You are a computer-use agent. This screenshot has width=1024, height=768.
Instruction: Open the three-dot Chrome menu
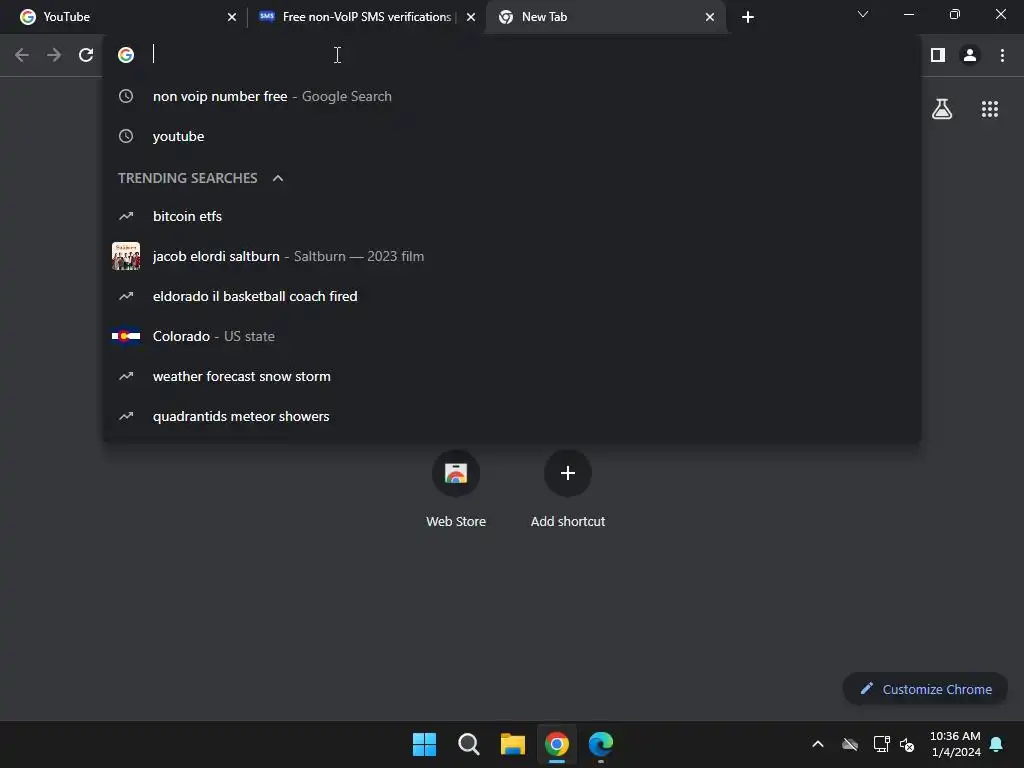click(x=1002, y=55)
